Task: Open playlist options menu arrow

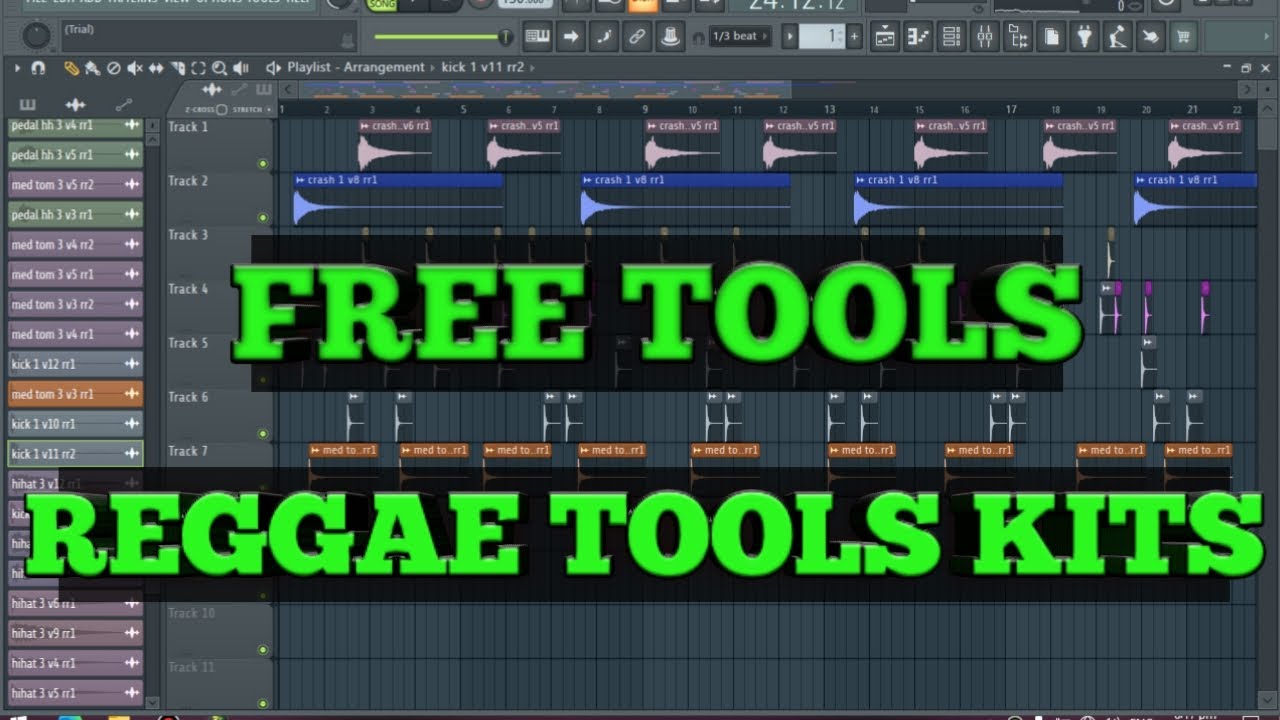Action: coord(16,68)
